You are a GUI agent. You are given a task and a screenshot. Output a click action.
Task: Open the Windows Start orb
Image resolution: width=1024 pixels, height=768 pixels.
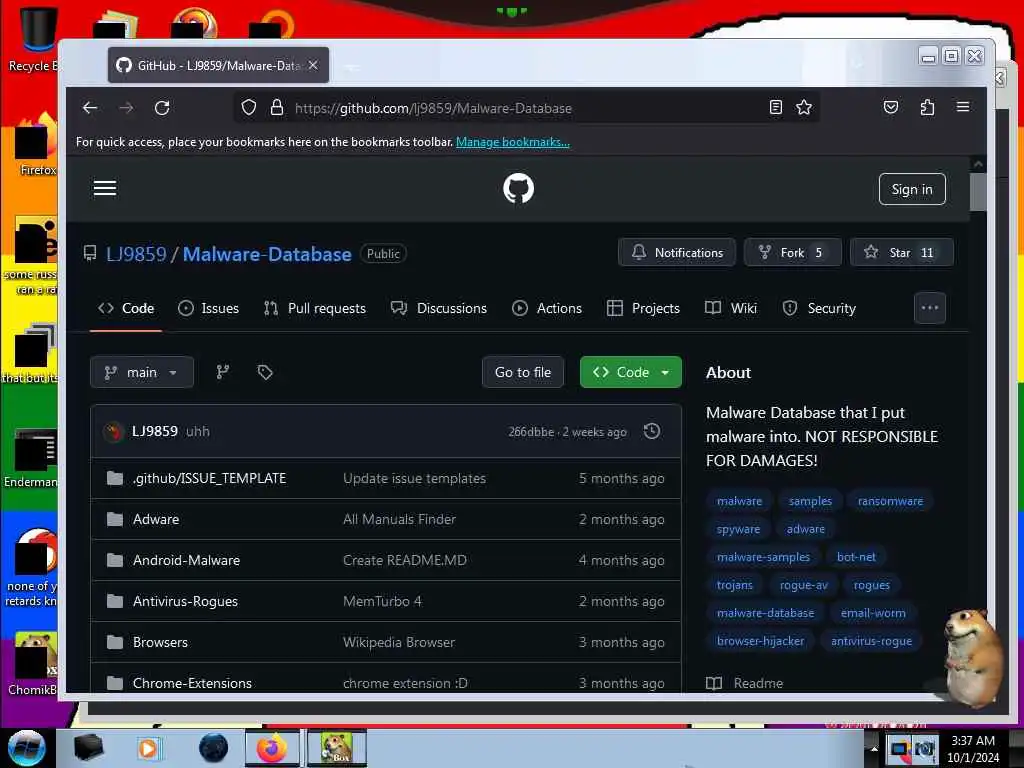26,748
